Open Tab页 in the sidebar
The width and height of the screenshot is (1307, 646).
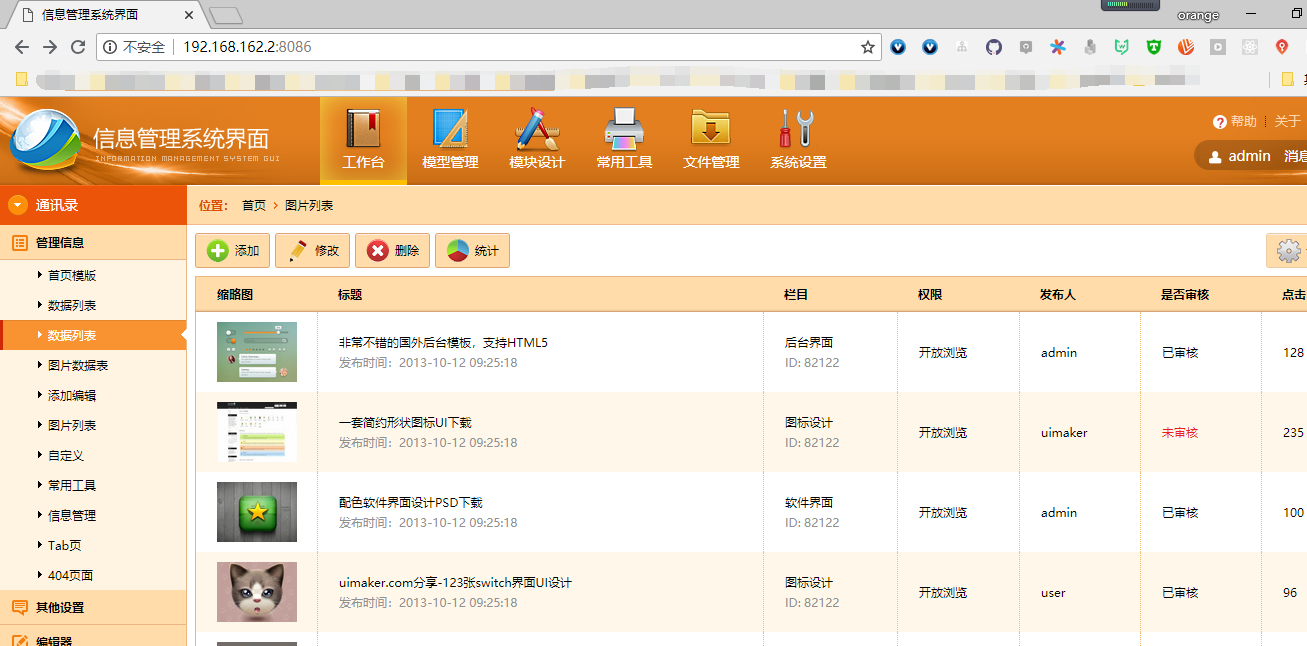pos(65,545)
